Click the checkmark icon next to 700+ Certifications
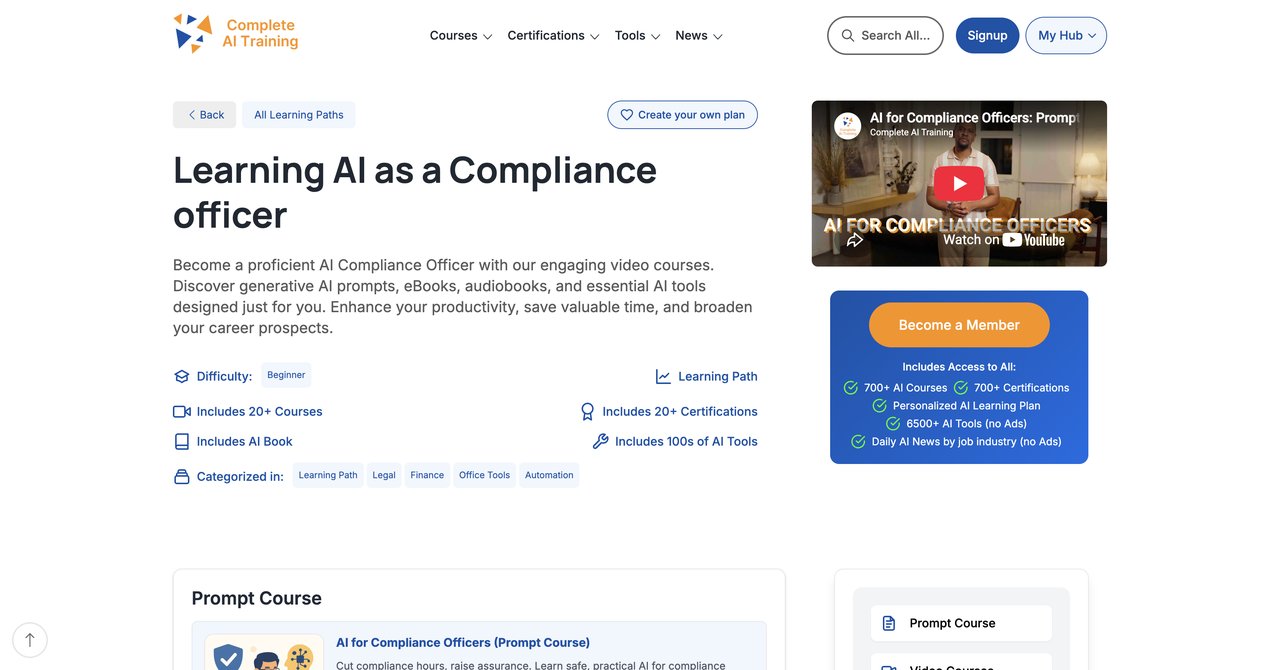 pos(961,388)
